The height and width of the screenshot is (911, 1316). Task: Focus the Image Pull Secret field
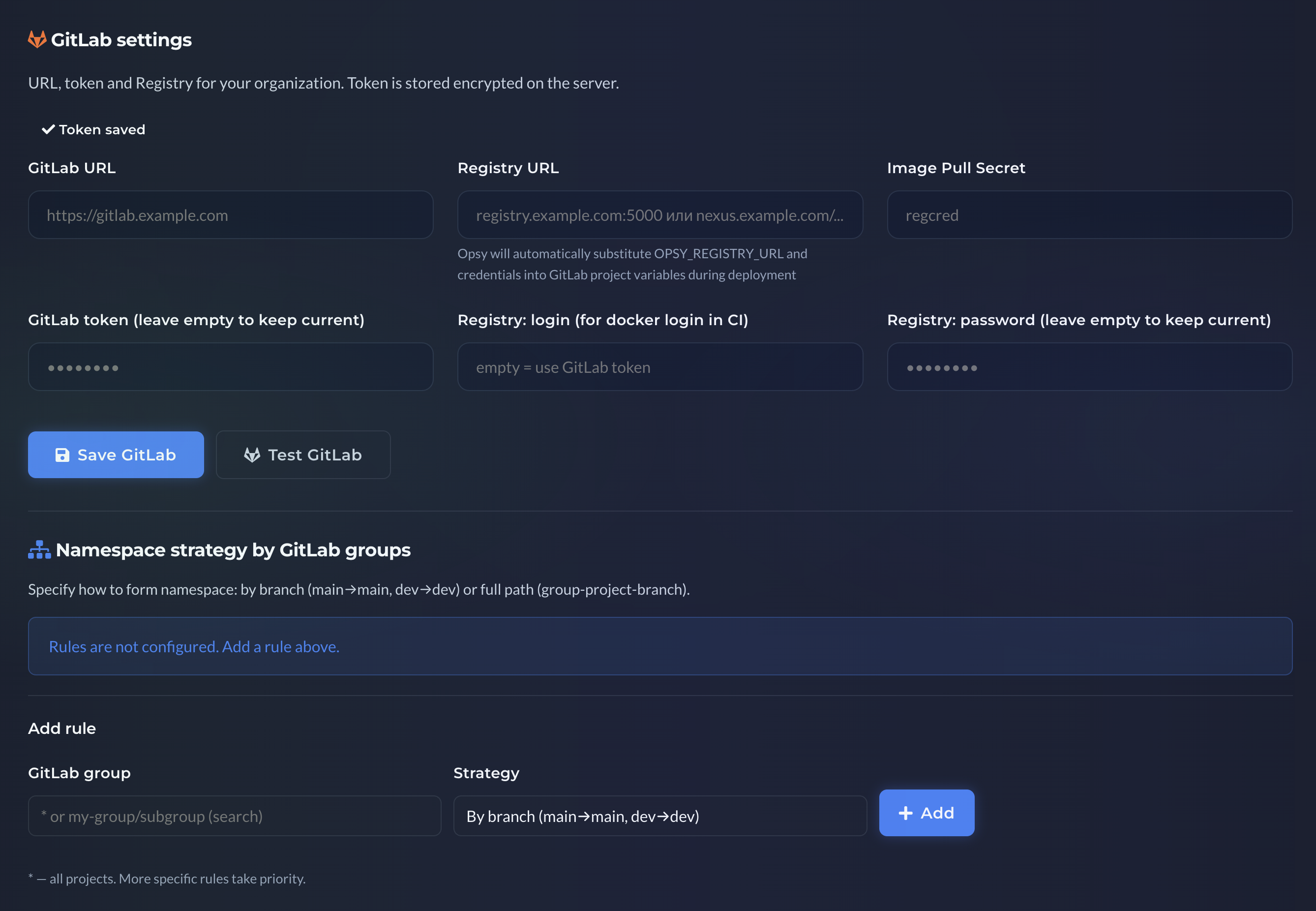pos(1089,214)
